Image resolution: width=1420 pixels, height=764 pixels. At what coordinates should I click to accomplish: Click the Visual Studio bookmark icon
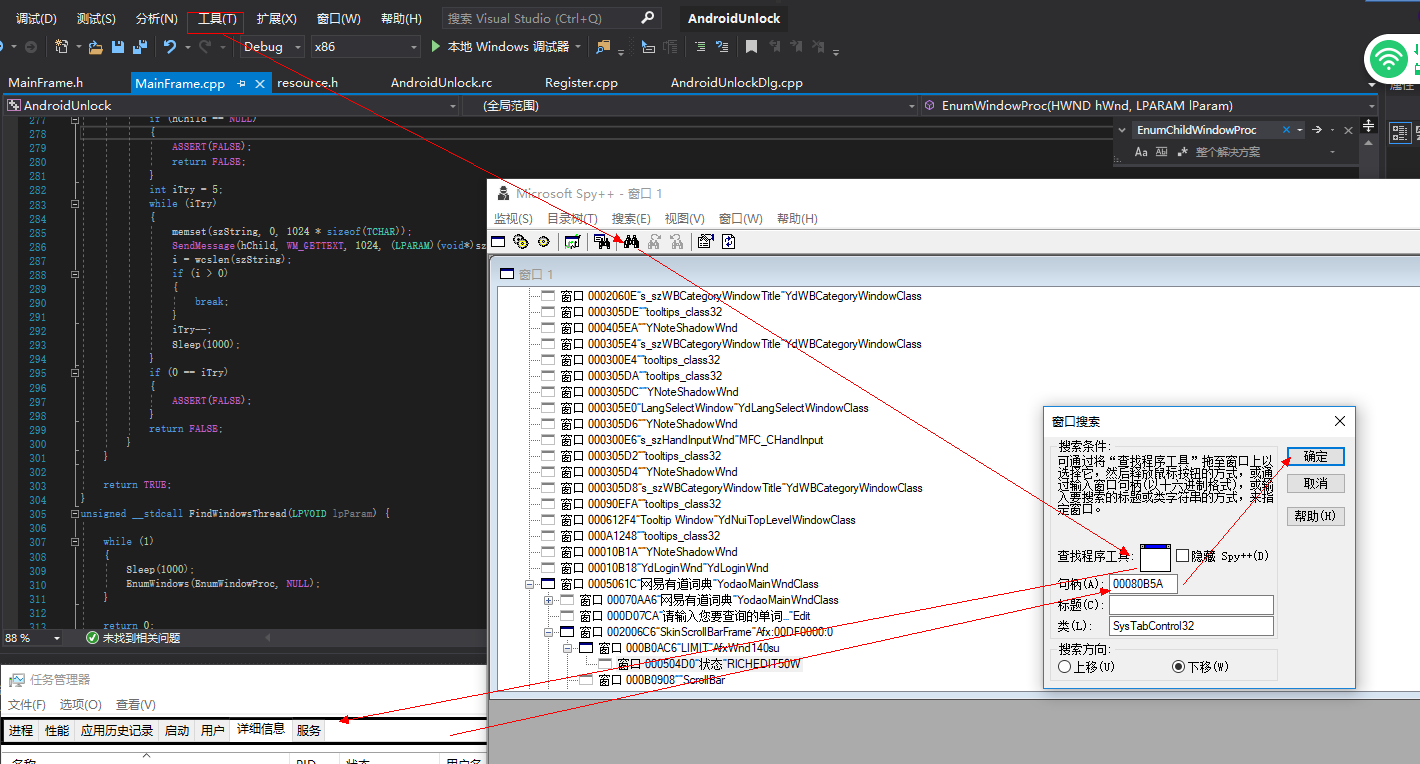[x=751, y=46]
